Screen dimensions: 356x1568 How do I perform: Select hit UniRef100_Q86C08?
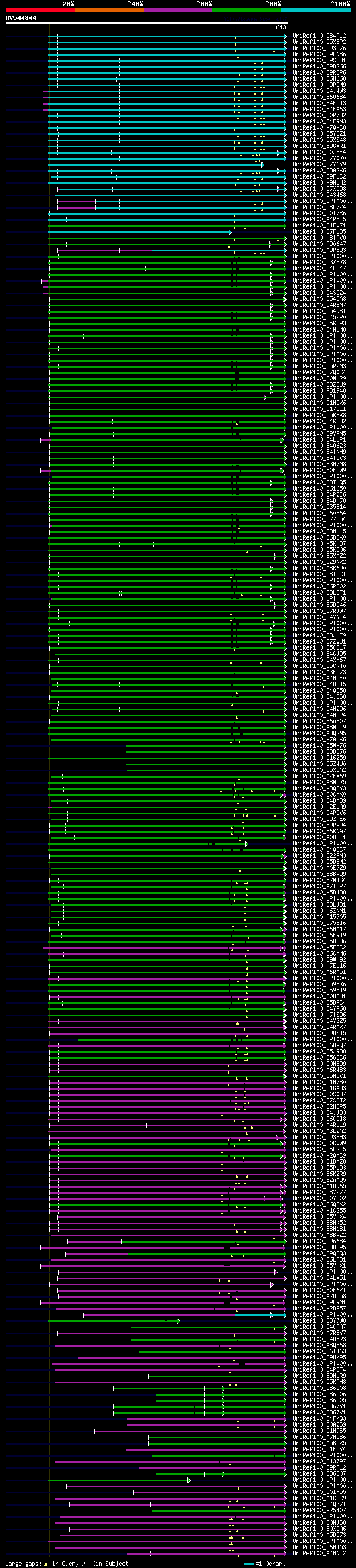pos(319,1388)
